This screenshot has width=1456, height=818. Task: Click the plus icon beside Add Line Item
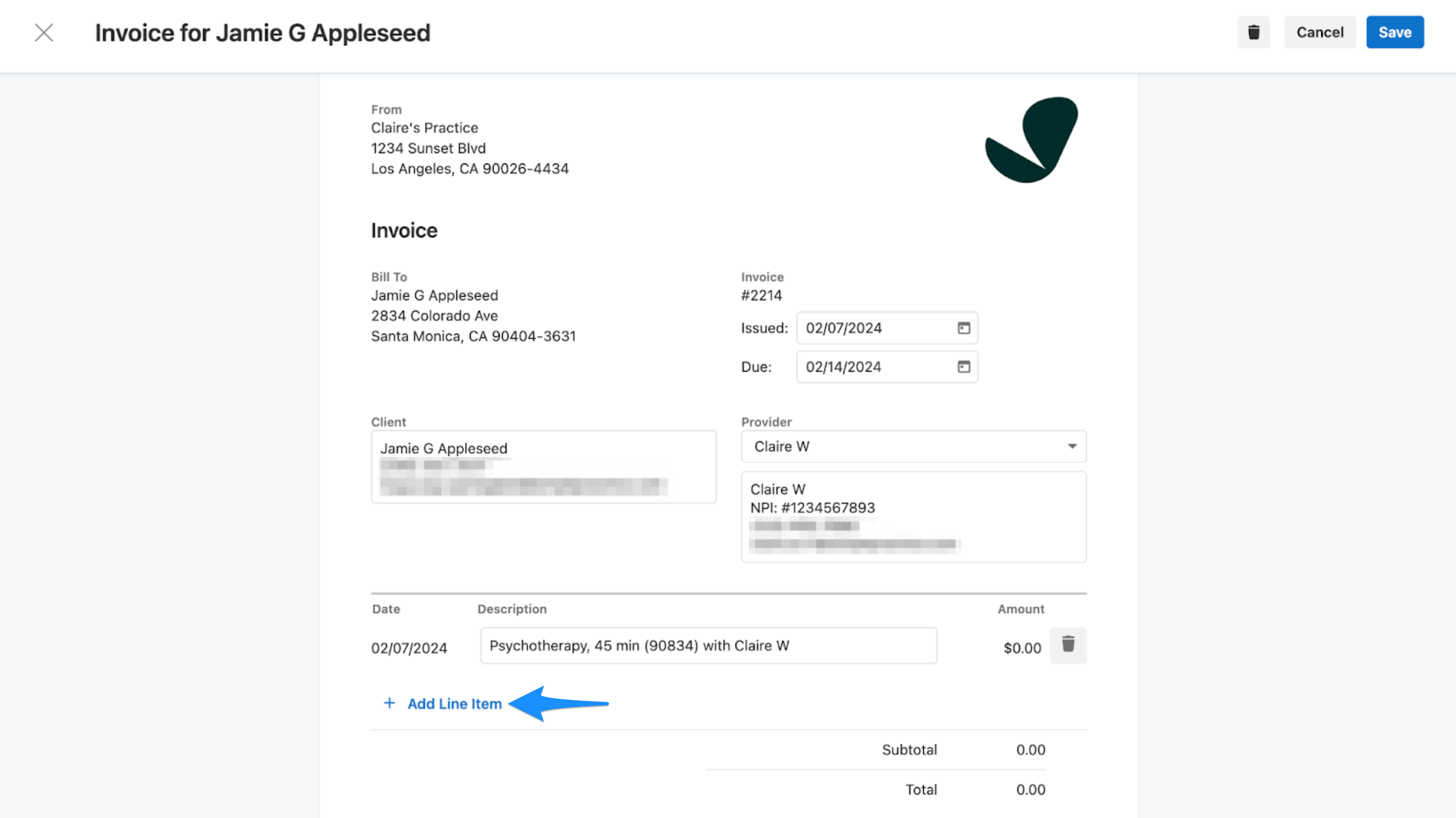pos(389,703)
